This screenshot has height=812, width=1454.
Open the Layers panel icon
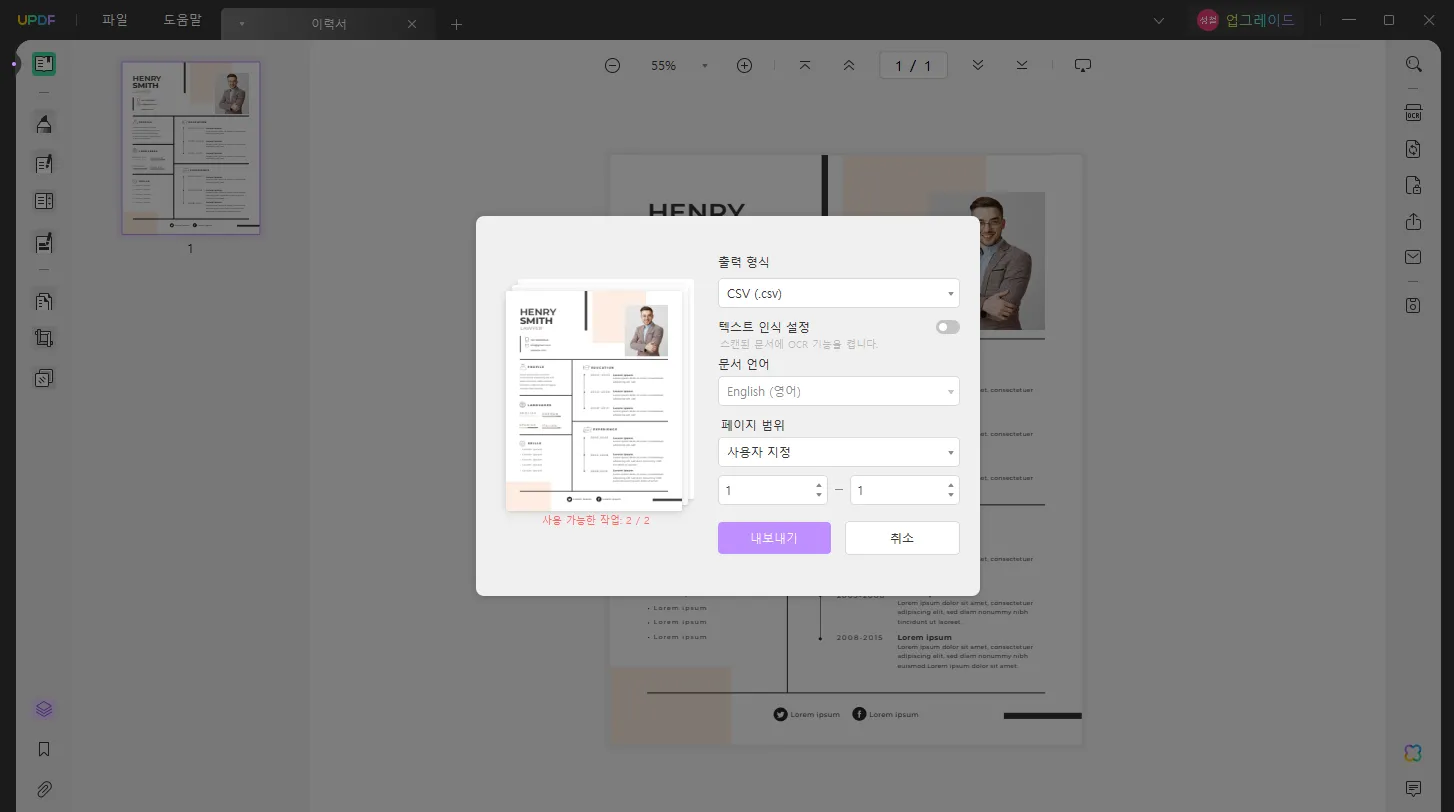click(43, 709)
